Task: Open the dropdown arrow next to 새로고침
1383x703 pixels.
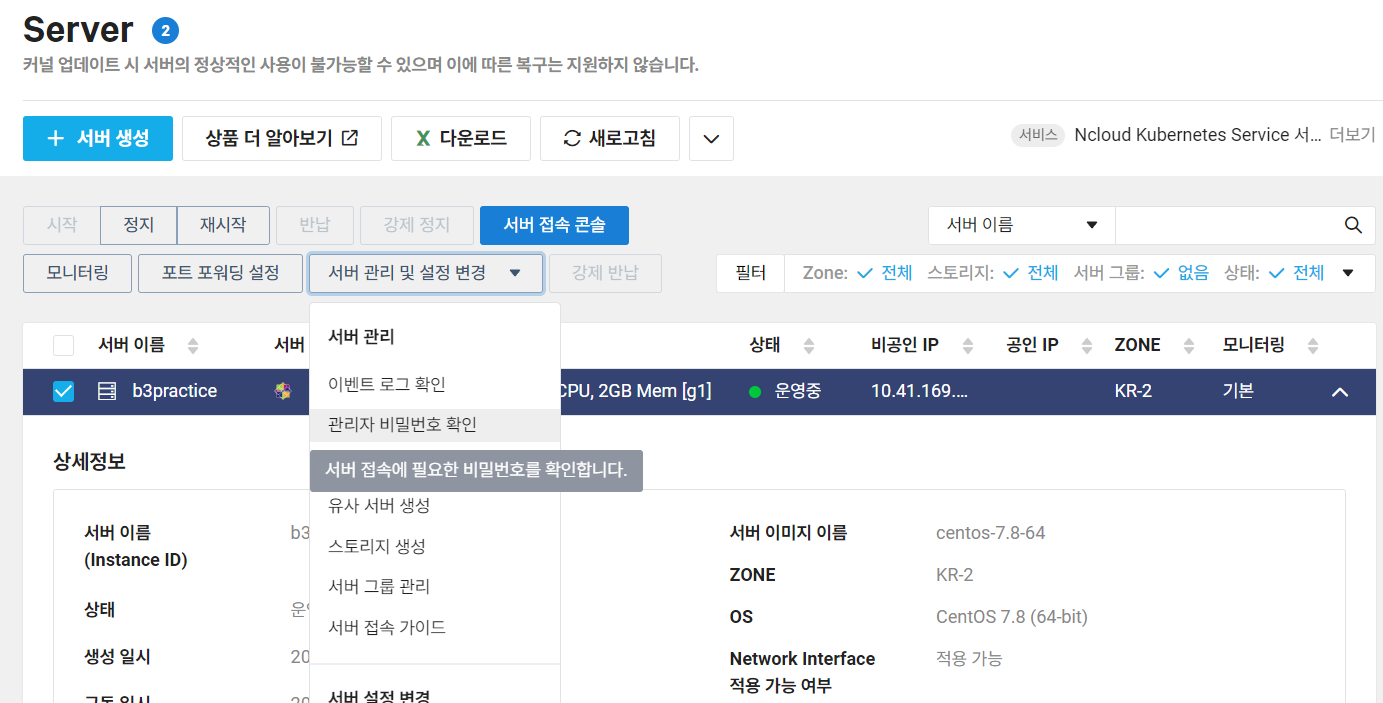Action: (x=710, y=138)
